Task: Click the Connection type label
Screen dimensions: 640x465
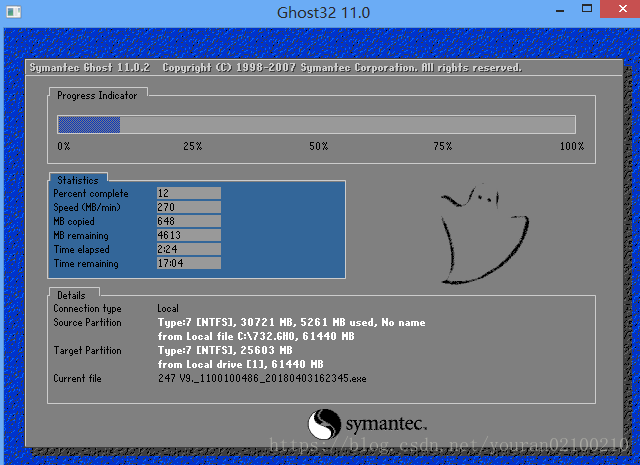Action: tap(87, 309)
